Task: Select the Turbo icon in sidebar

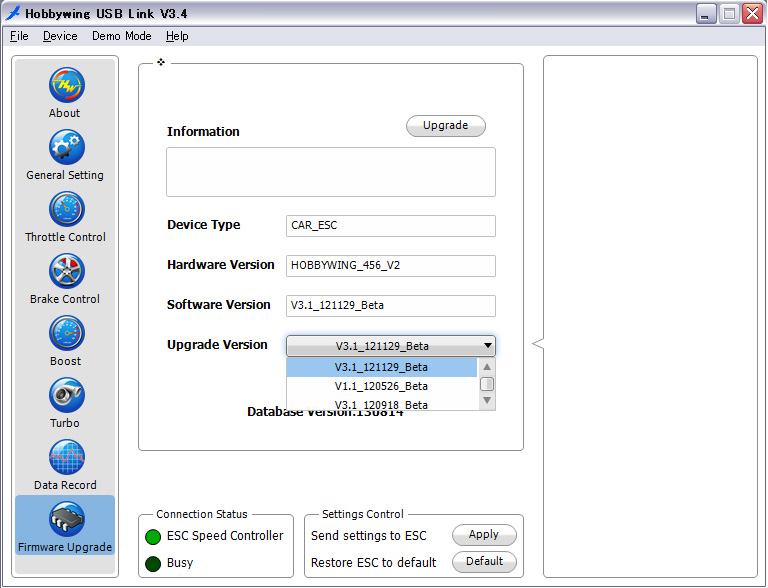Action: pyautogui.click(x=66, y=396)
